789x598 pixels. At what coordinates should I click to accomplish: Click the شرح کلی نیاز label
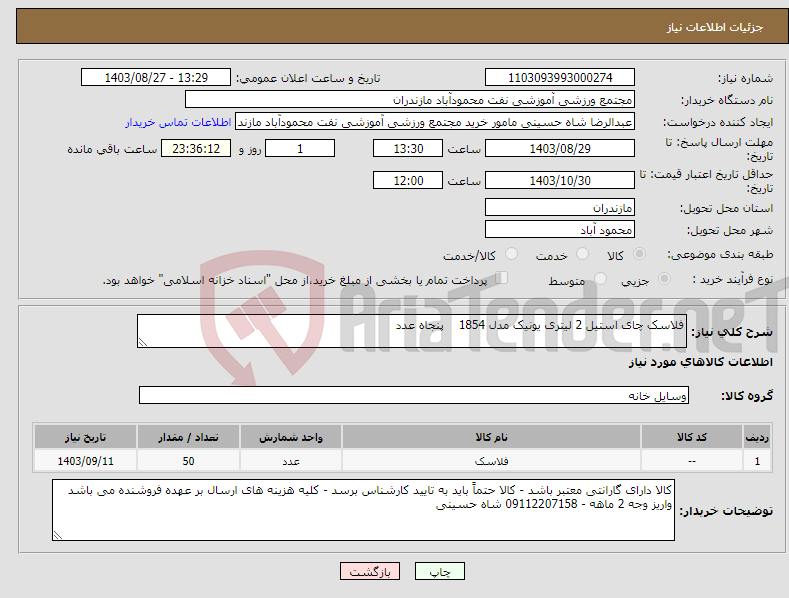point(732,332)
